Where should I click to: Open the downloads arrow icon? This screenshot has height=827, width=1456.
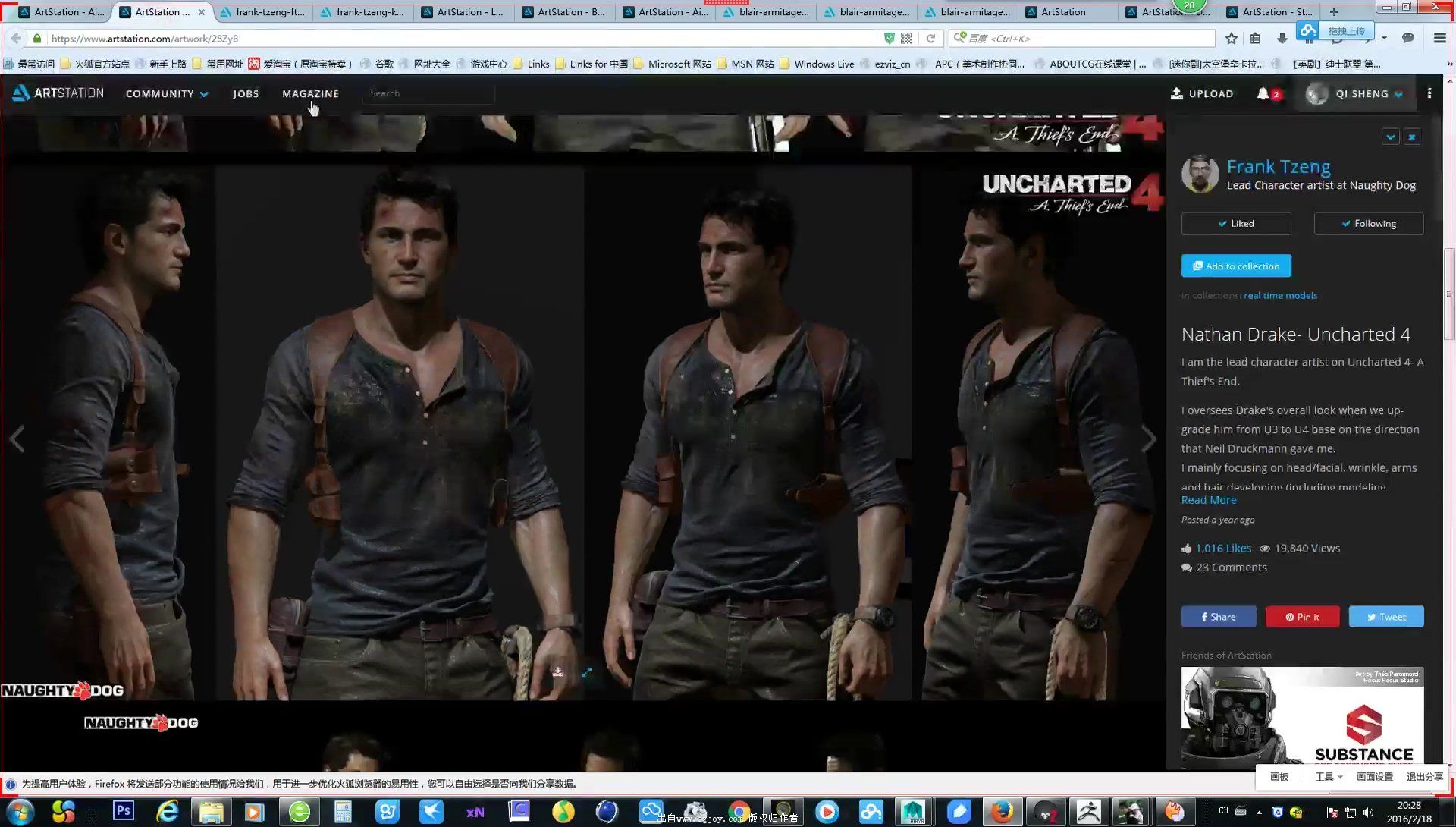pyautogui.click(x=1282, y=38)
